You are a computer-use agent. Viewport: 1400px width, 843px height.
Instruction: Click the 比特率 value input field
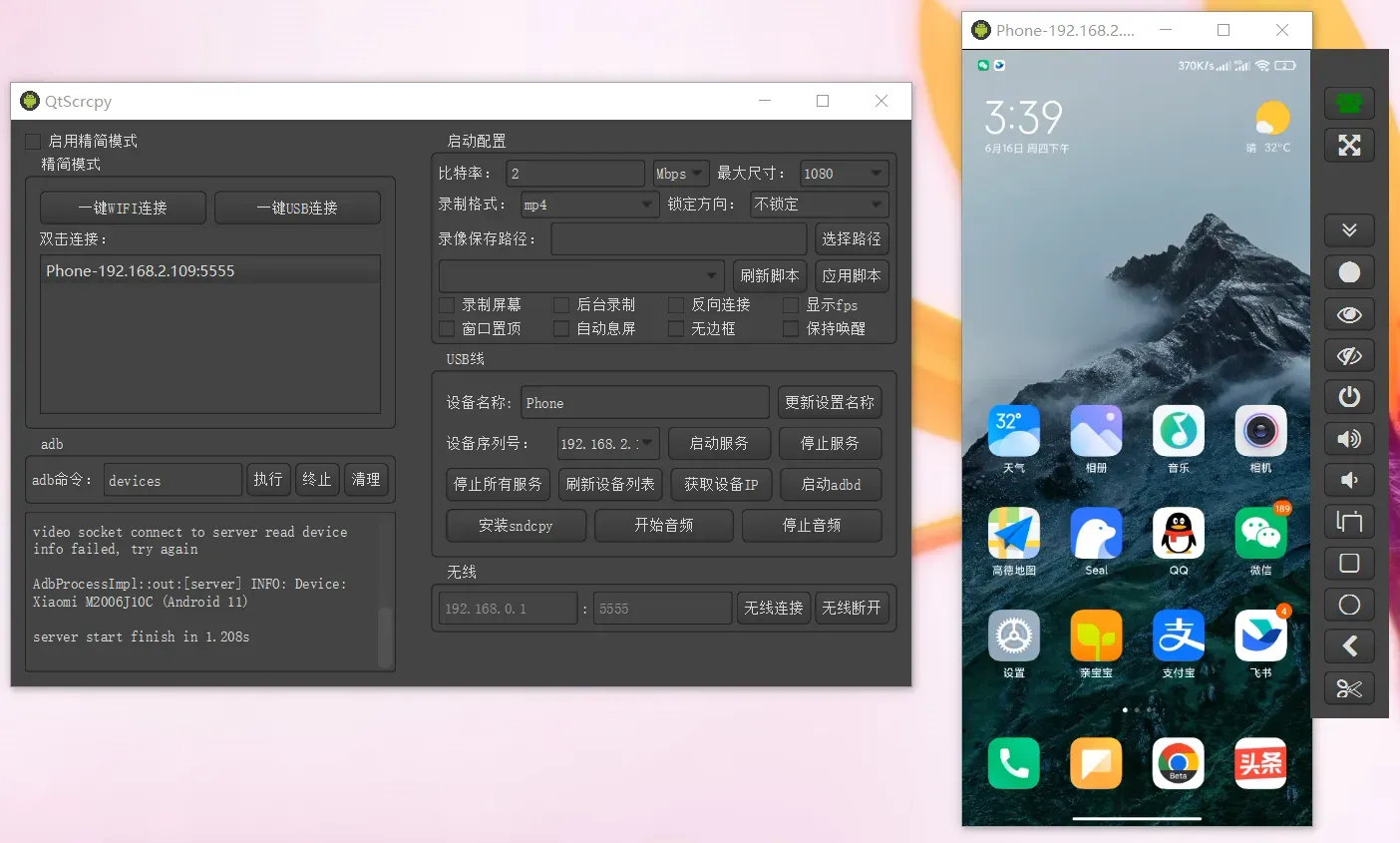pyautogui.click(x=575, y=174)
